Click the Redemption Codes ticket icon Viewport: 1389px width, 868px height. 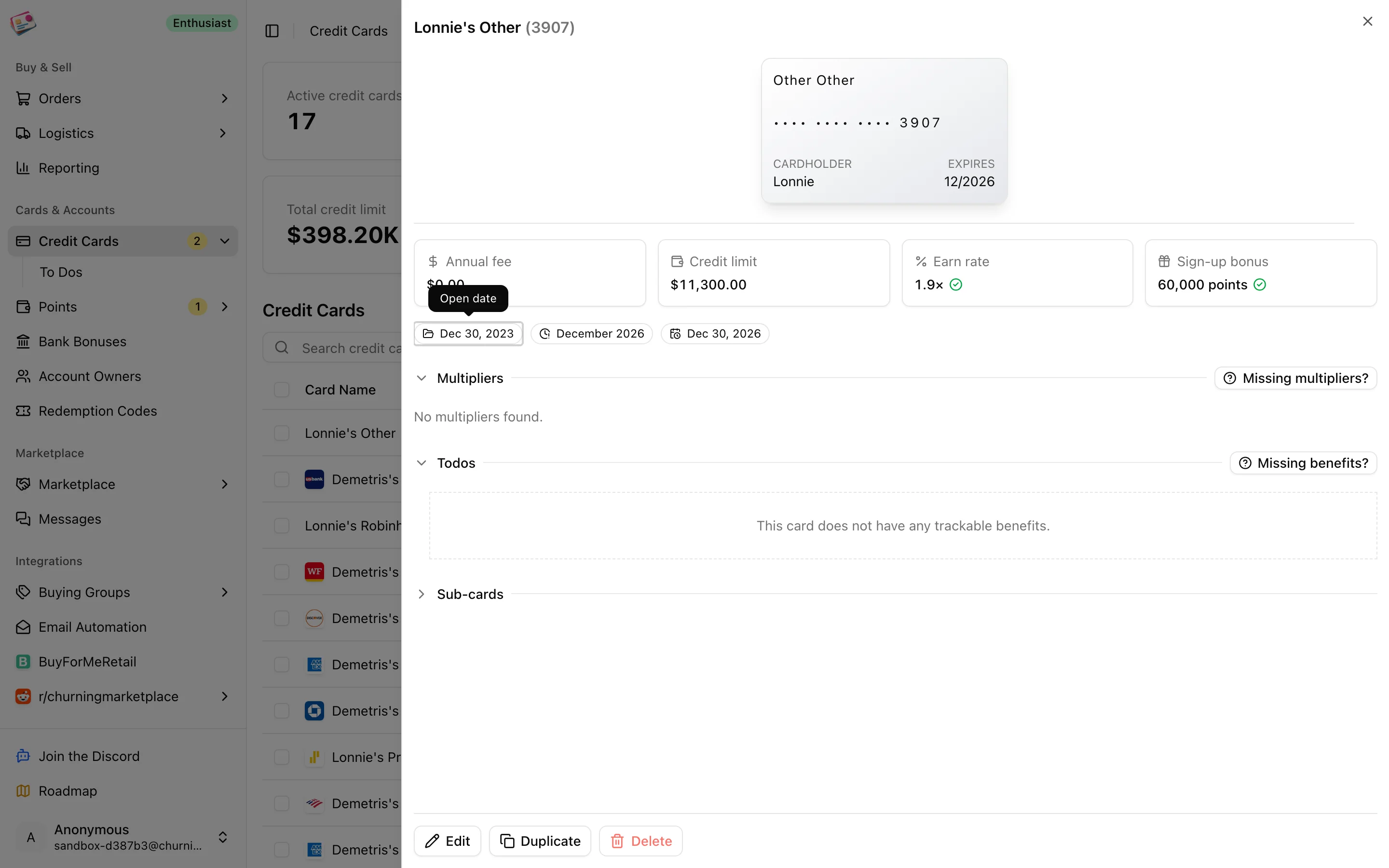coord(23,411)
